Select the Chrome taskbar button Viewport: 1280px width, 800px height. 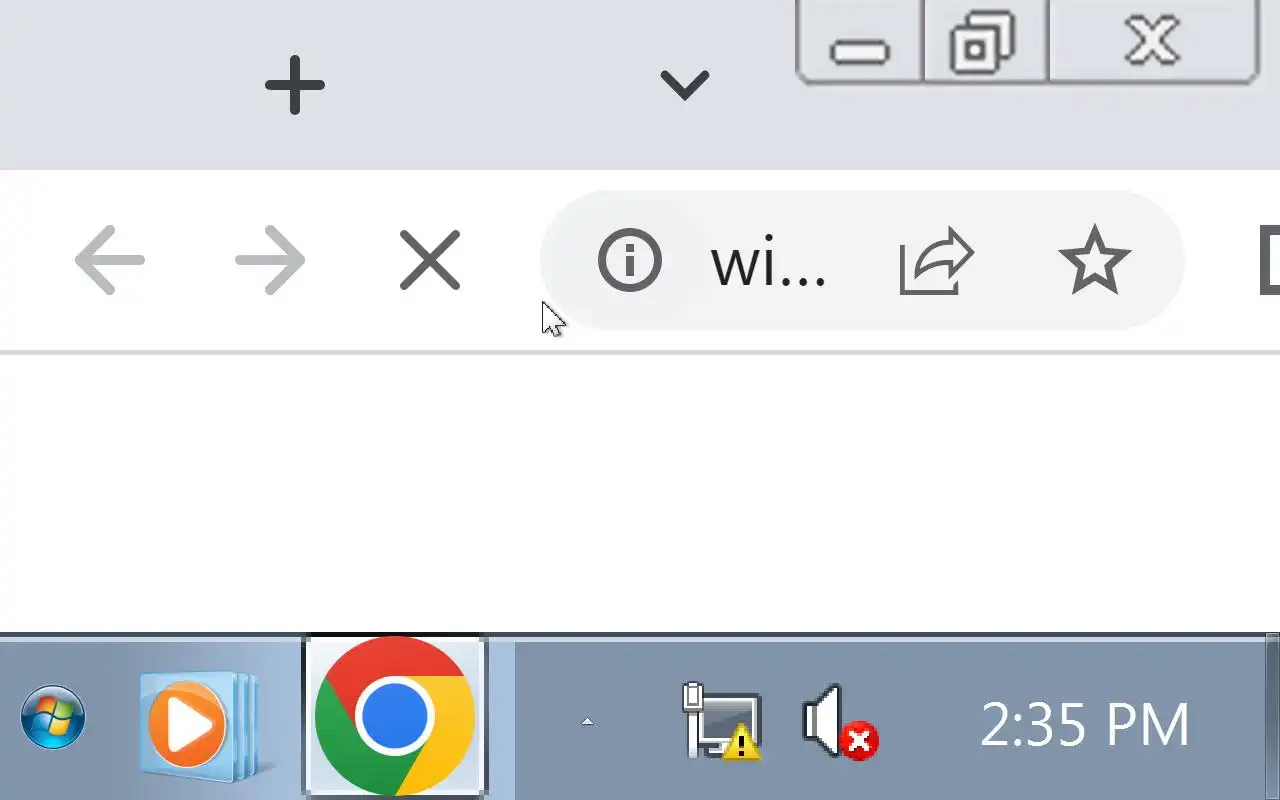395,716
